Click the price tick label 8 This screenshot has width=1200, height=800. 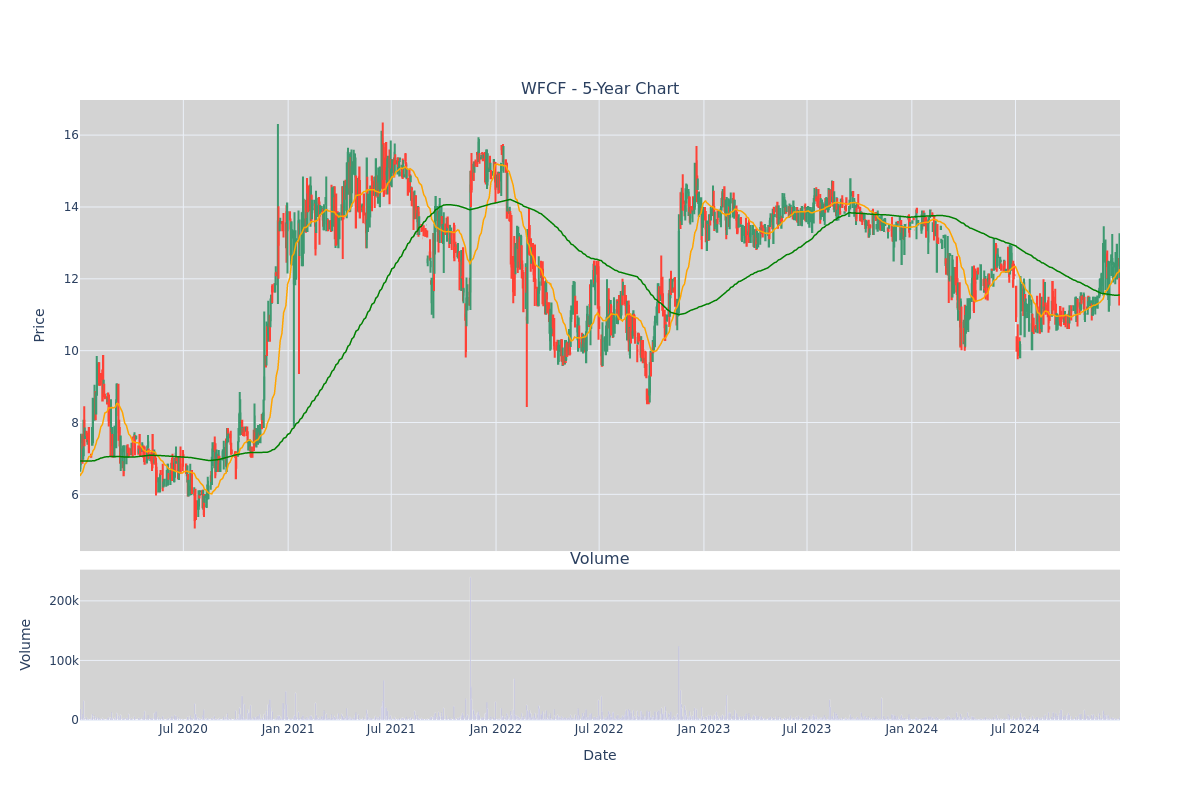point(75,422)
